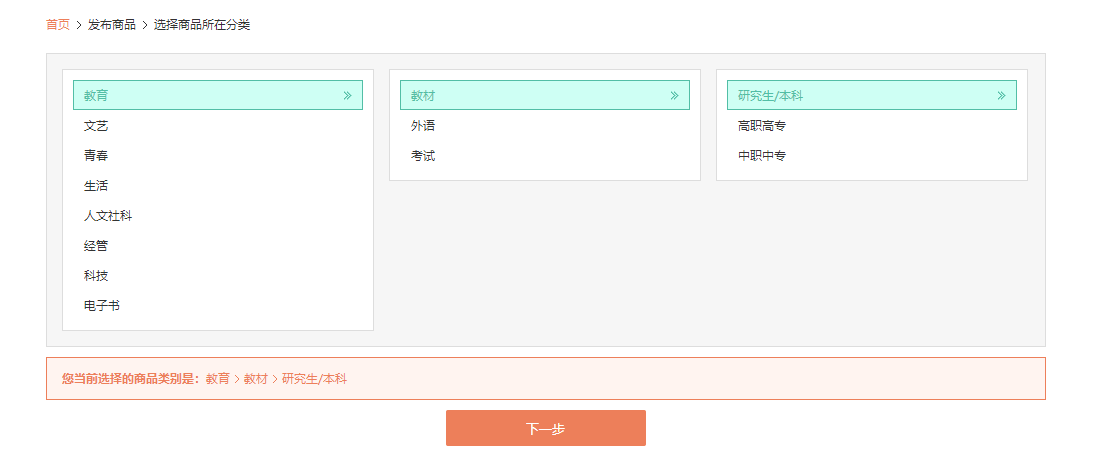This screenshot has width=1111, height=474.
Task: Click the double-arrow icon beside 教材
Action: [x=674, y=96]
